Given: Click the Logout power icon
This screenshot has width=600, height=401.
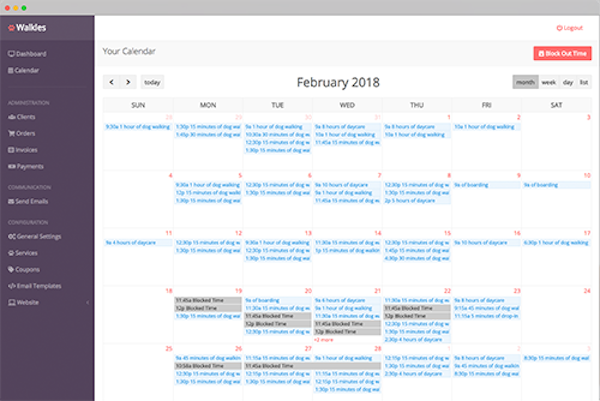Looking at the screenshot, I should (559, 28).
